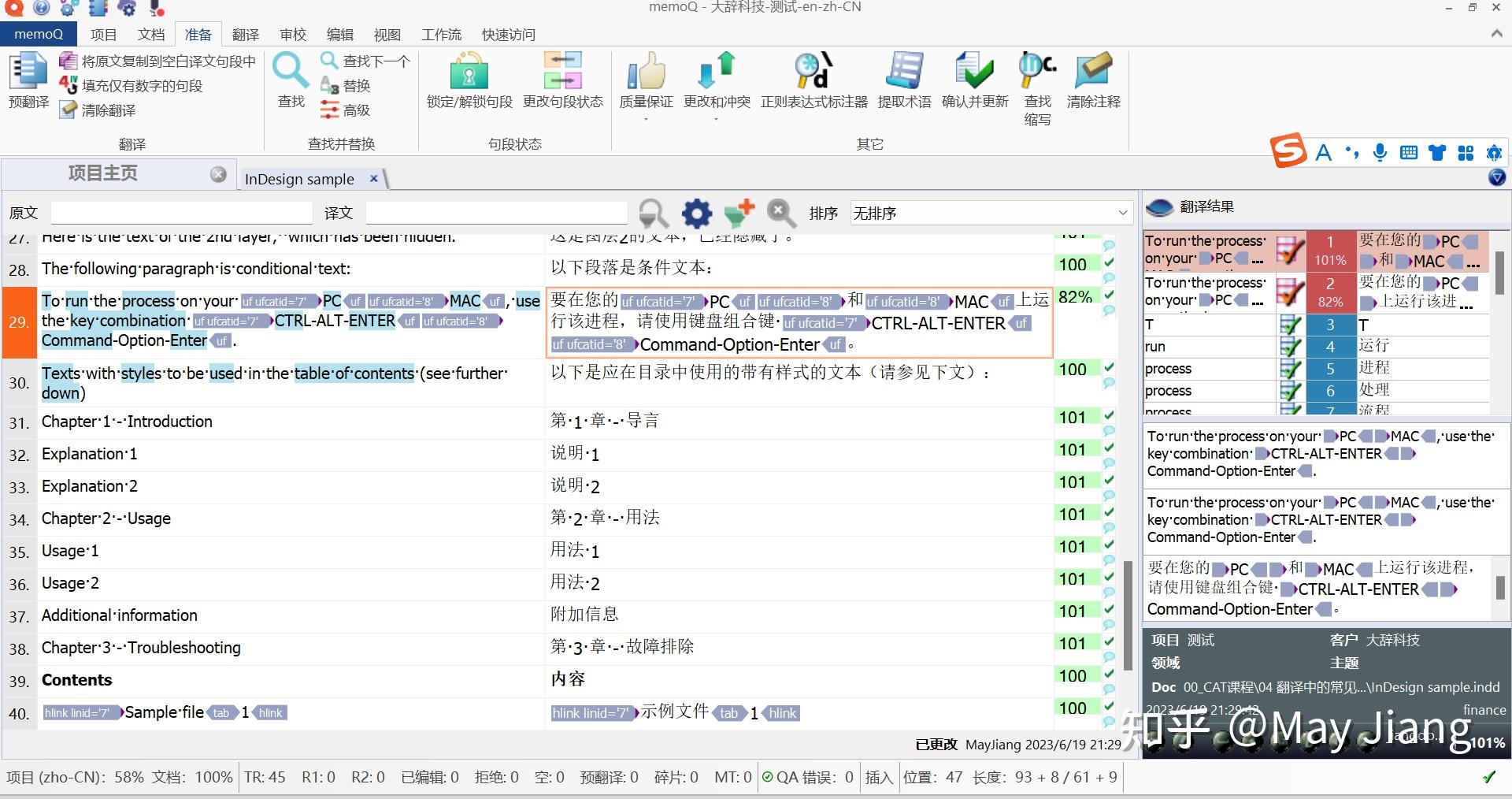Open the InDesign sample document tab

[299, 179]
